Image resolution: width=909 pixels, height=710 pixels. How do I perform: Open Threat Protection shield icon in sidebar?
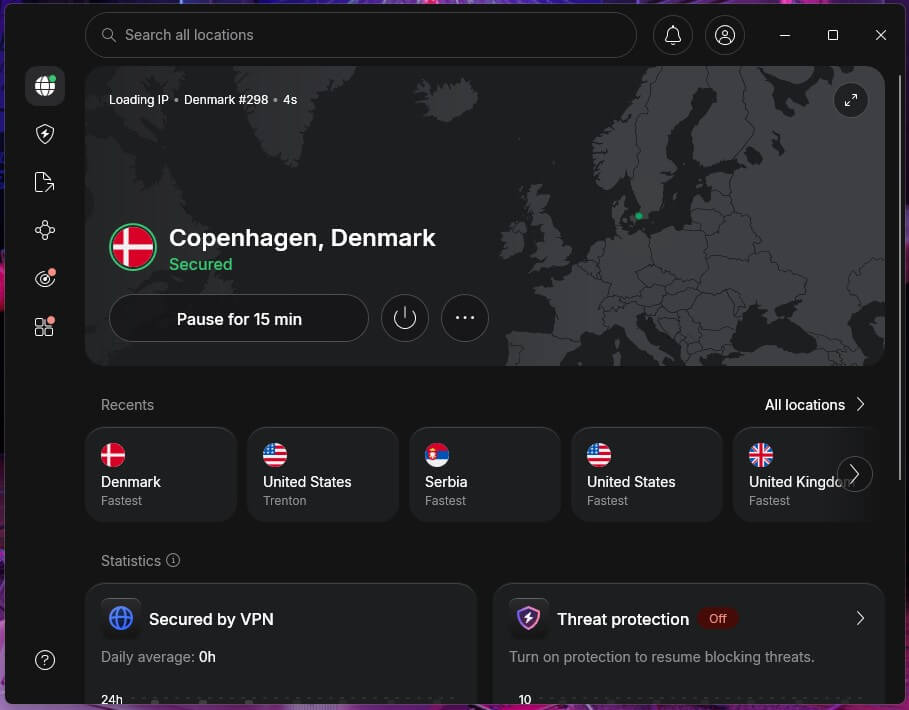point(45,134)
